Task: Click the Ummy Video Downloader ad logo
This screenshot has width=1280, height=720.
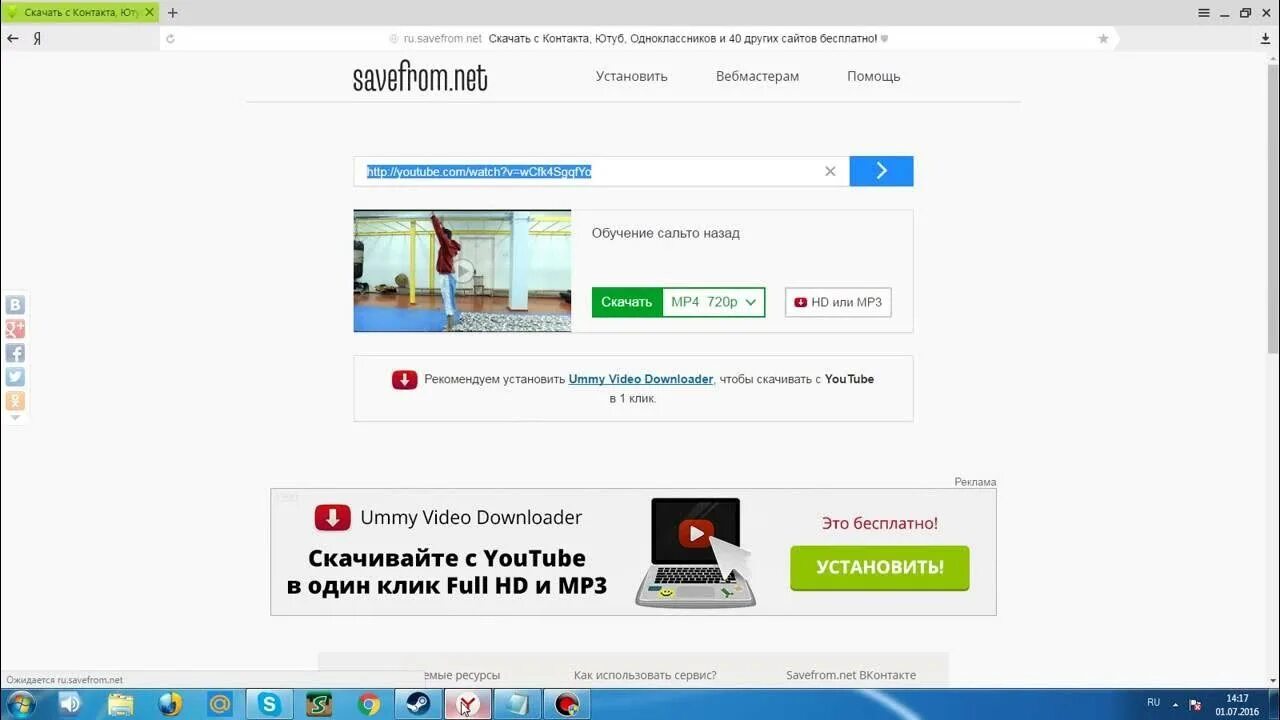Action: coord(448,517)
